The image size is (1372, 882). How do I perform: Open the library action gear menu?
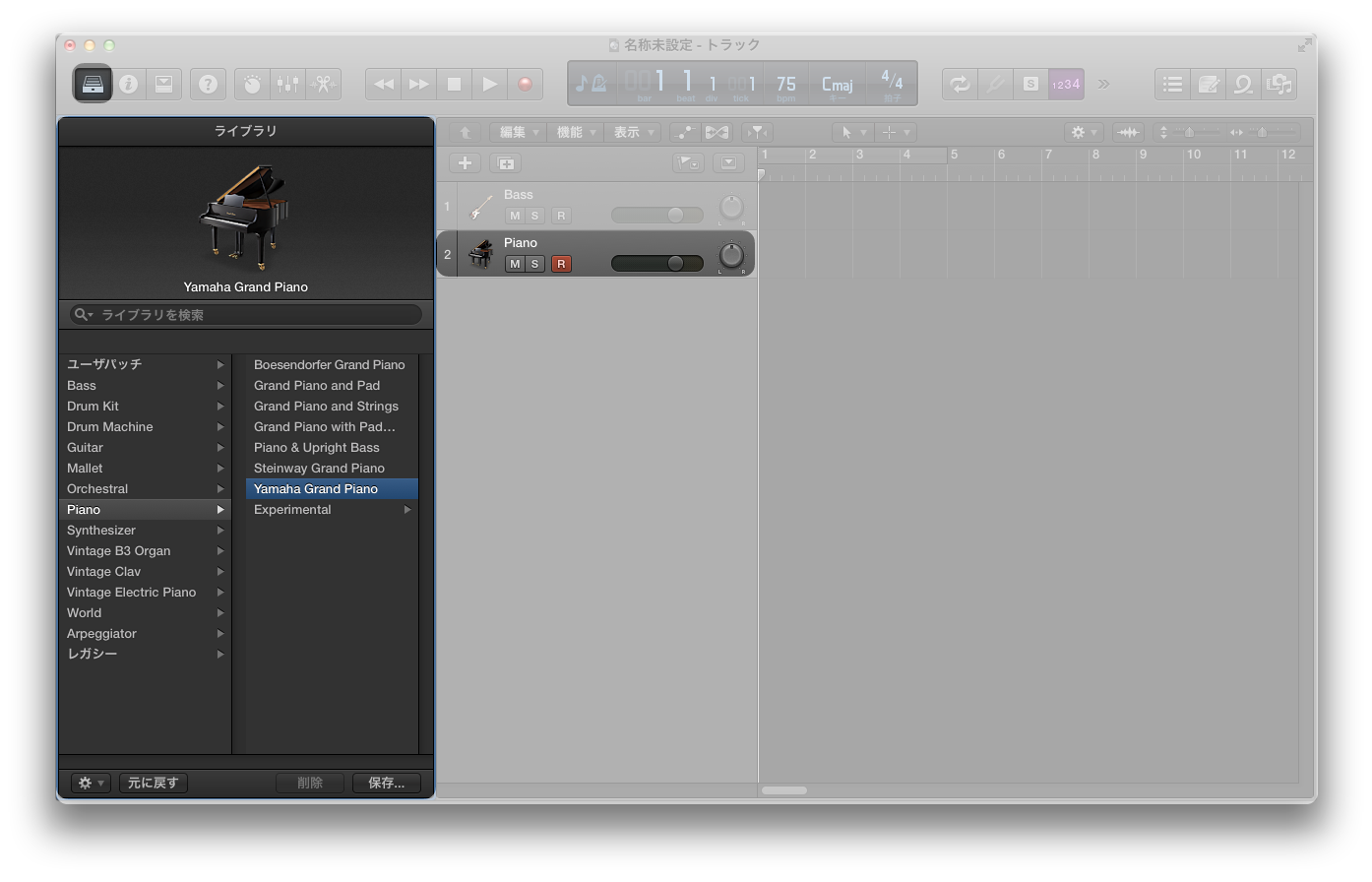tap(90, 783)
